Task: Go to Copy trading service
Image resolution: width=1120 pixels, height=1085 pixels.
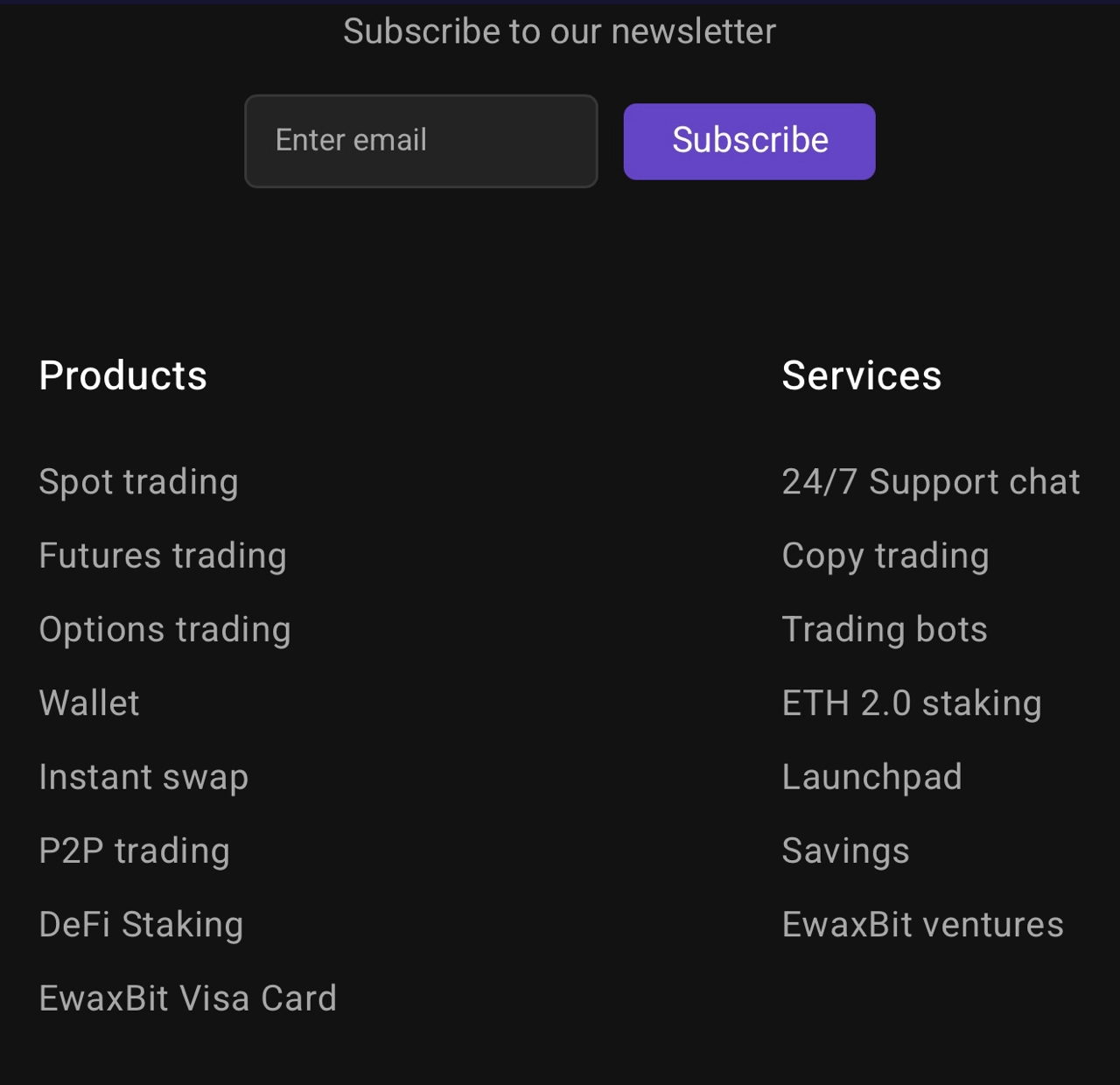Action: 885,556
